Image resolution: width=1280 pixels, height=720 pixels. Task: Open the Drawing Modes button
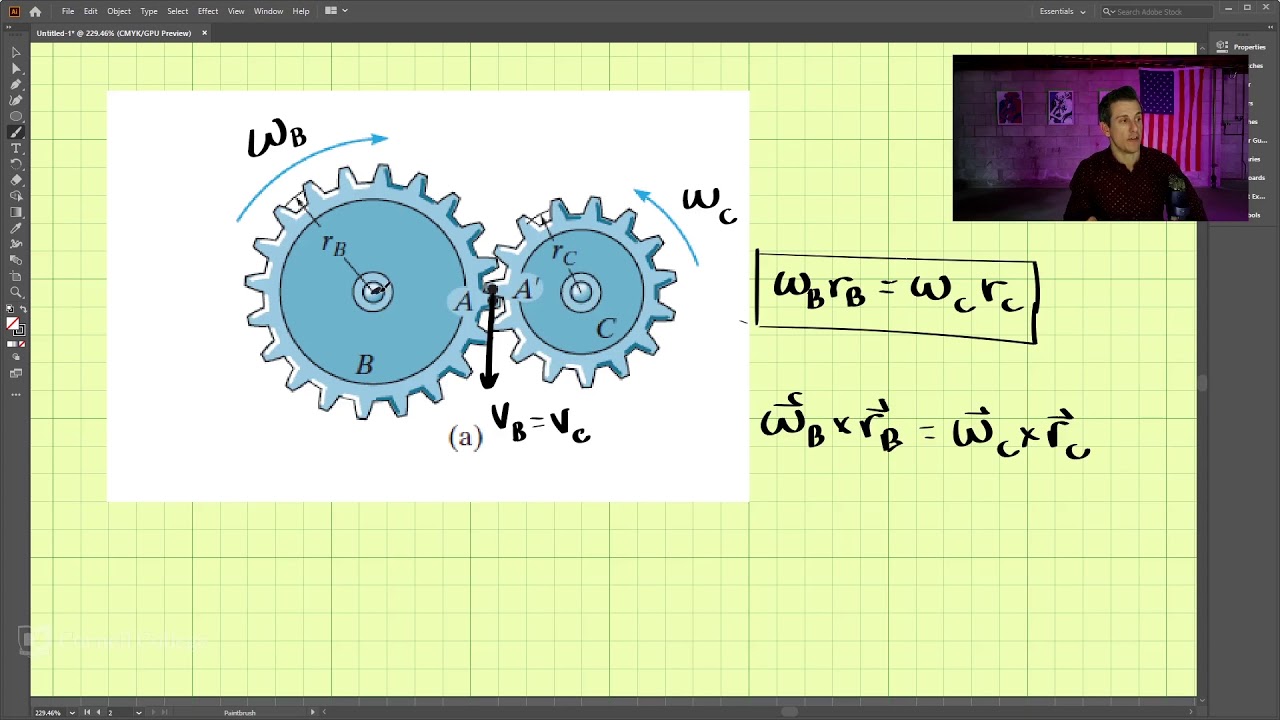pyautogui.click(x=16, y=358)
